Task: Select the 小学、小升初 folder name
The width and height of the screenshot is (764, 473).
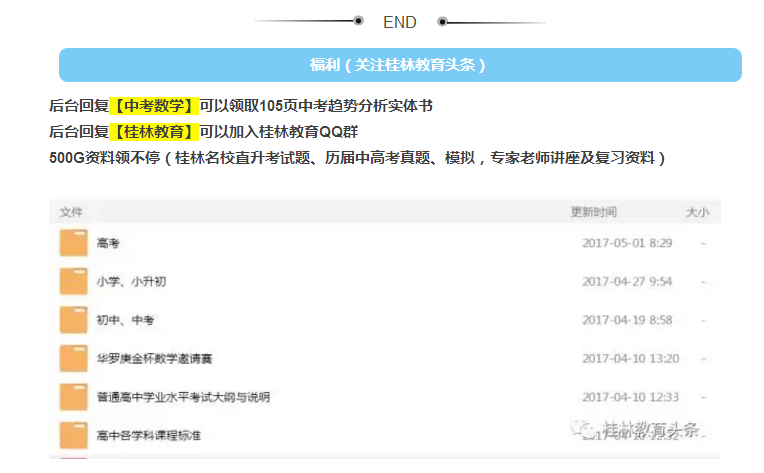Action: (x=131, y=281)
